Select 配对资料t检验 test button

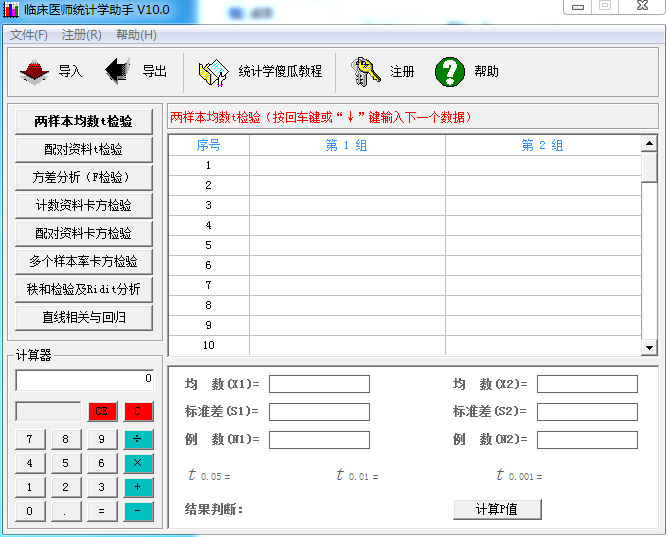[84, 149]
